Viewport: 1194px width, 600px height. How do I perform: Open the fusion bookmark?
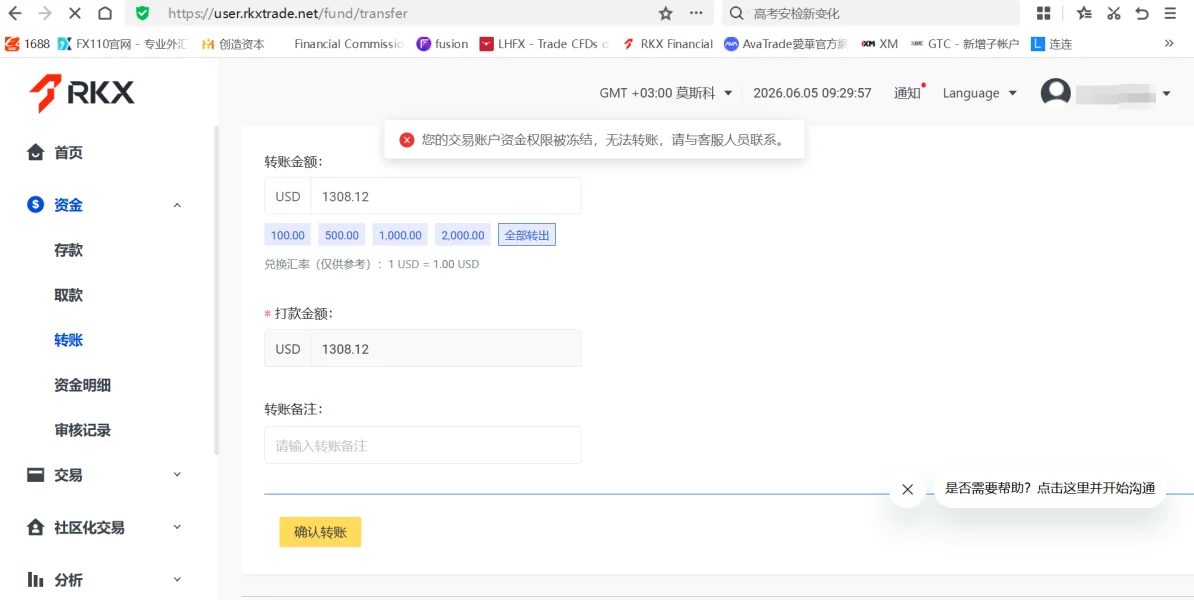[x=442, y=44]
